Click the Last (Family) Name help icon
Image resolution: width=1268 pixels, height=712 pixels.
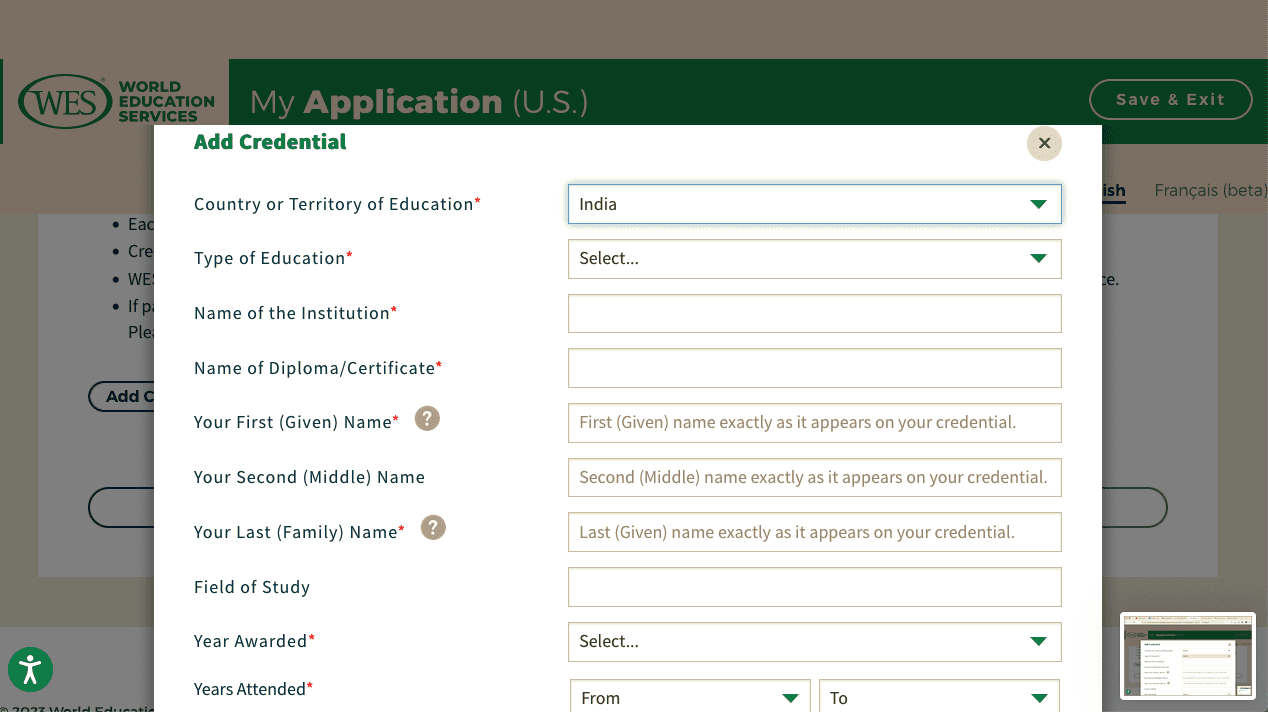[433, 528]
